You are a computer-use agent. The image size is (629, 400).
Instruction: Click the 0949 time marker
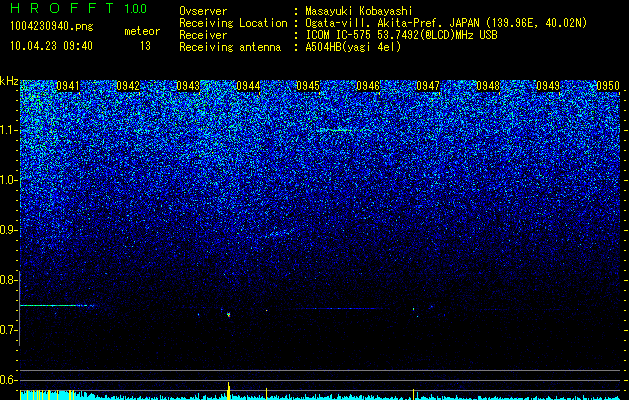548,86
